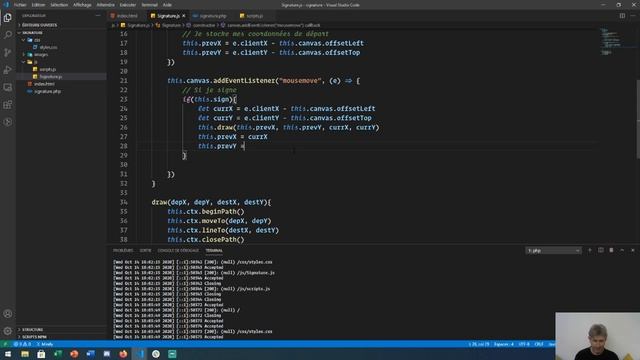This screenshot has width=640, height=360.
Task: Click the split editor icon
Action: pyautogui.click(x=622, y=16)
